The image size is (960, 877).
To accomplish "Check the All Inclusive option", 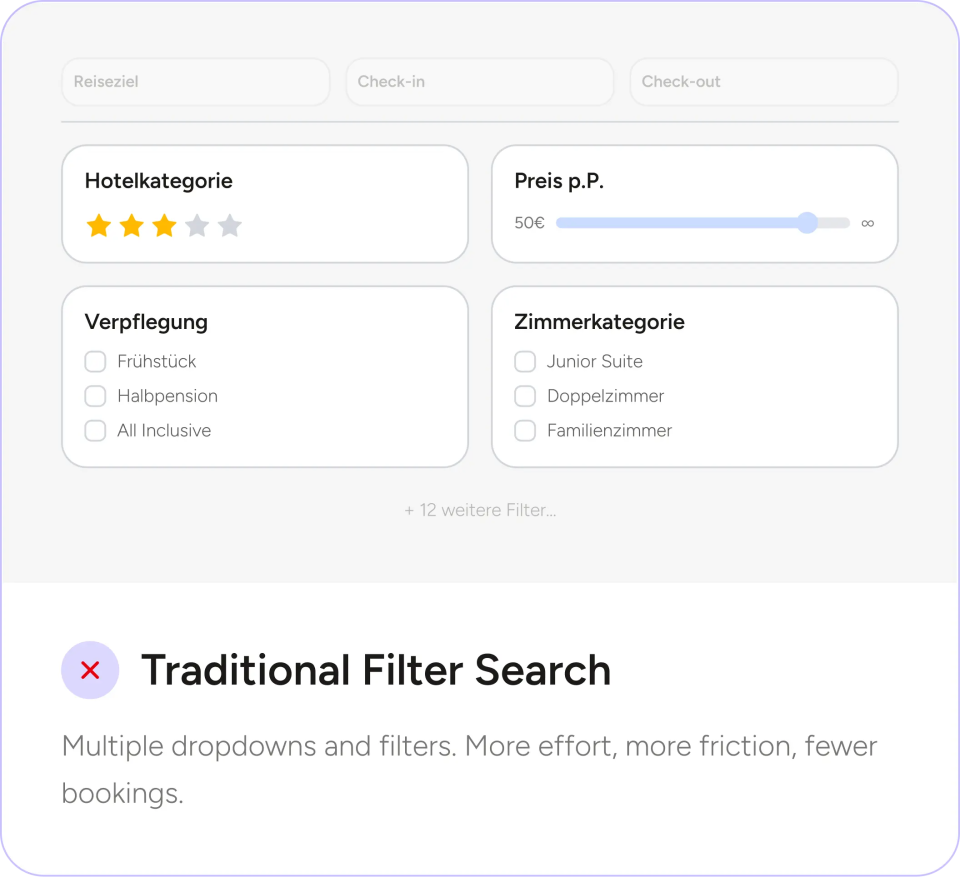I will (x=95, y=431).
